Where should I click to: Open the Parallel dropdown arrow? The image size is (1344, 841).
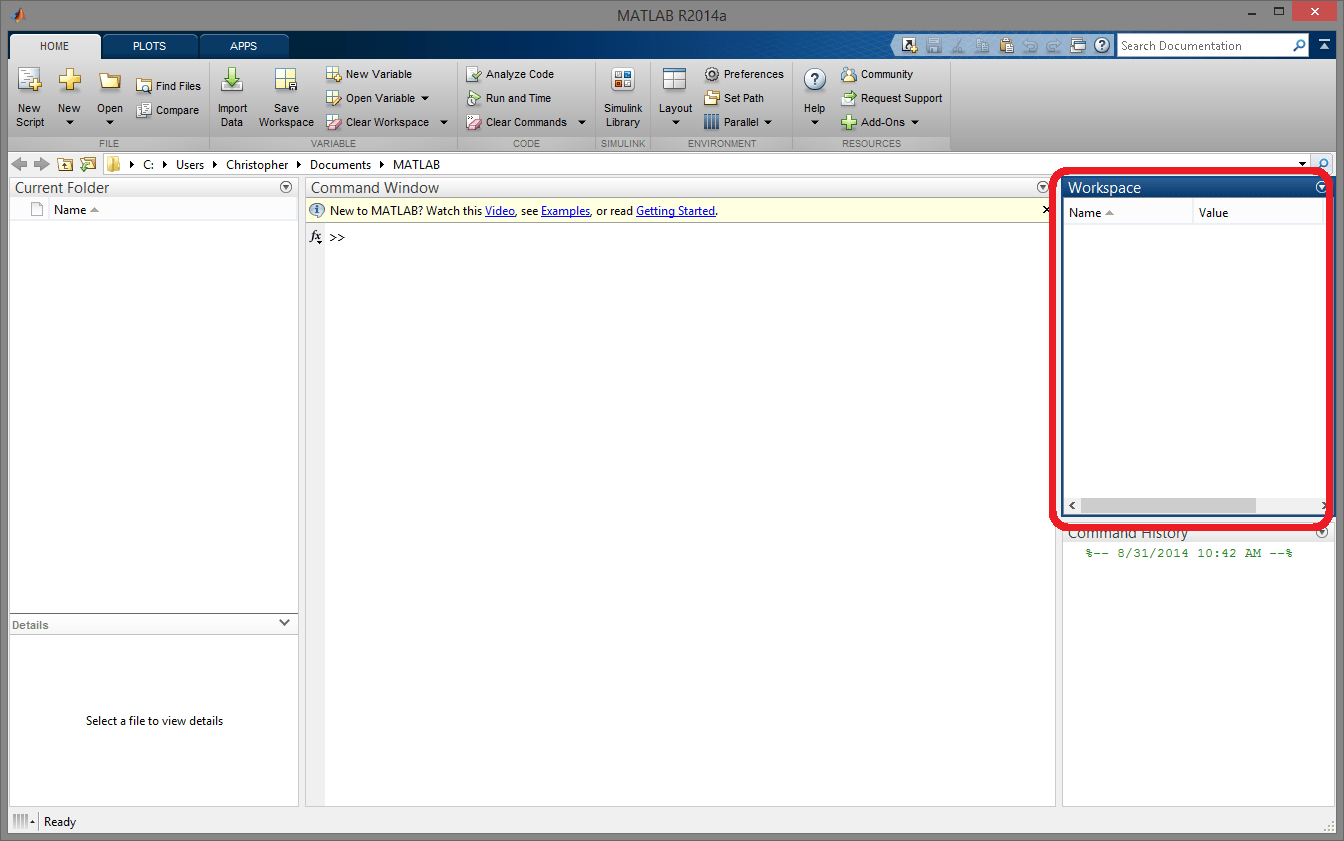tap(768, 122)
